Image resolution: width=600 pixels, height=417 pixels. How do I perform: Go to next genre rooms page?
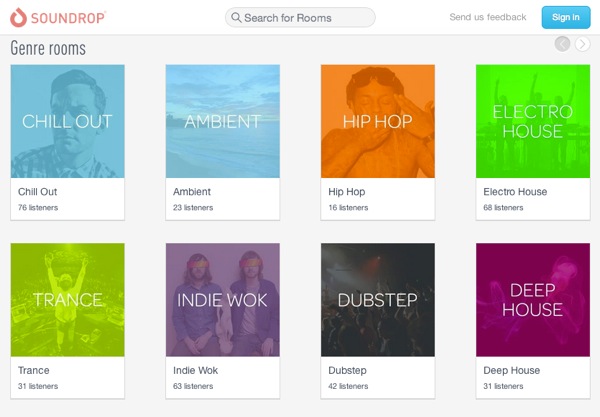[x=582, y=44]
